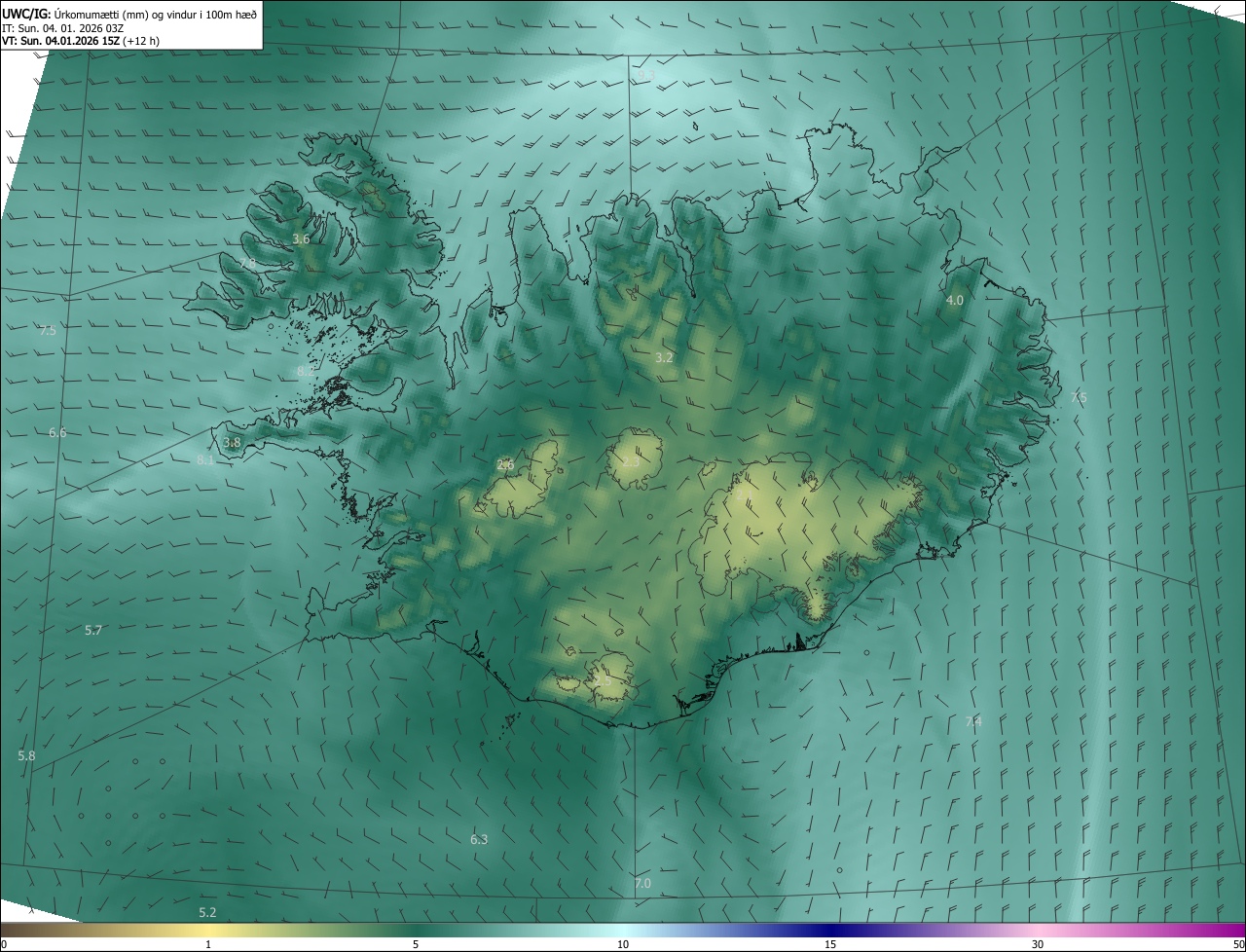
Task: Click the 6.6 value label
Action: click(57, 432)
